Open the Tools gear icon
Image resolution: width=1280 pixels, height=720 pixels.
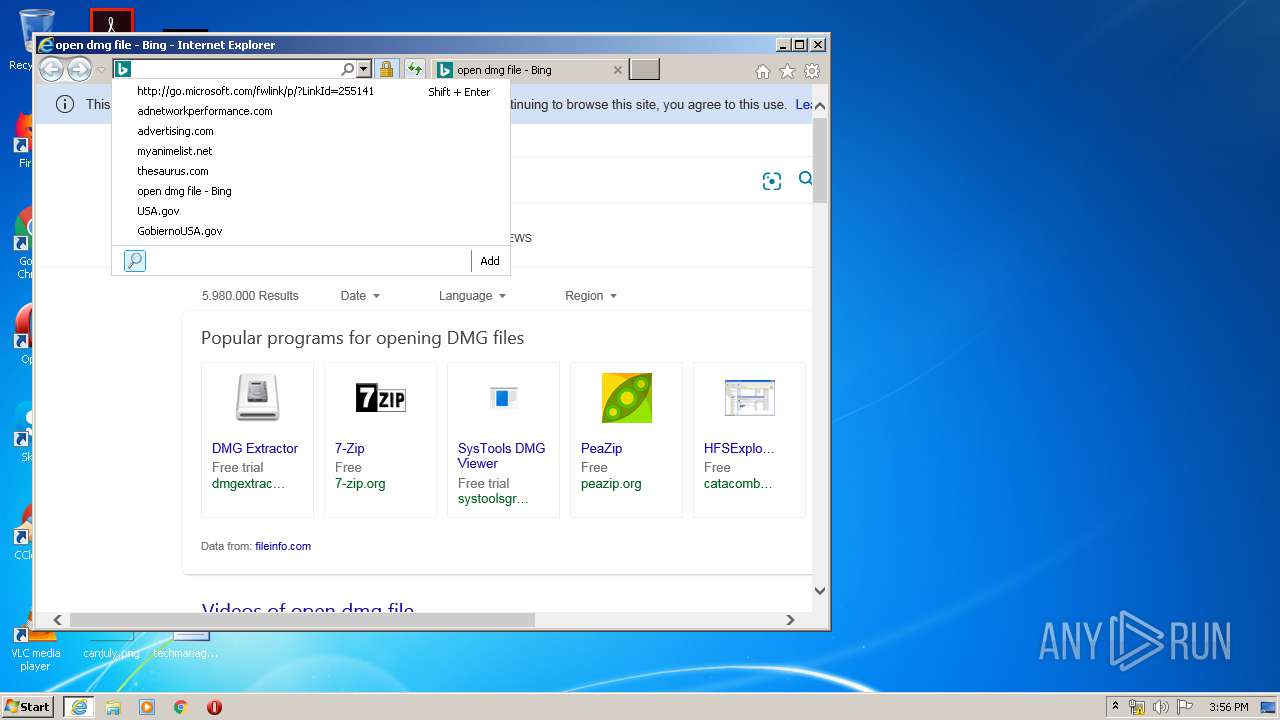click(812, 71)
